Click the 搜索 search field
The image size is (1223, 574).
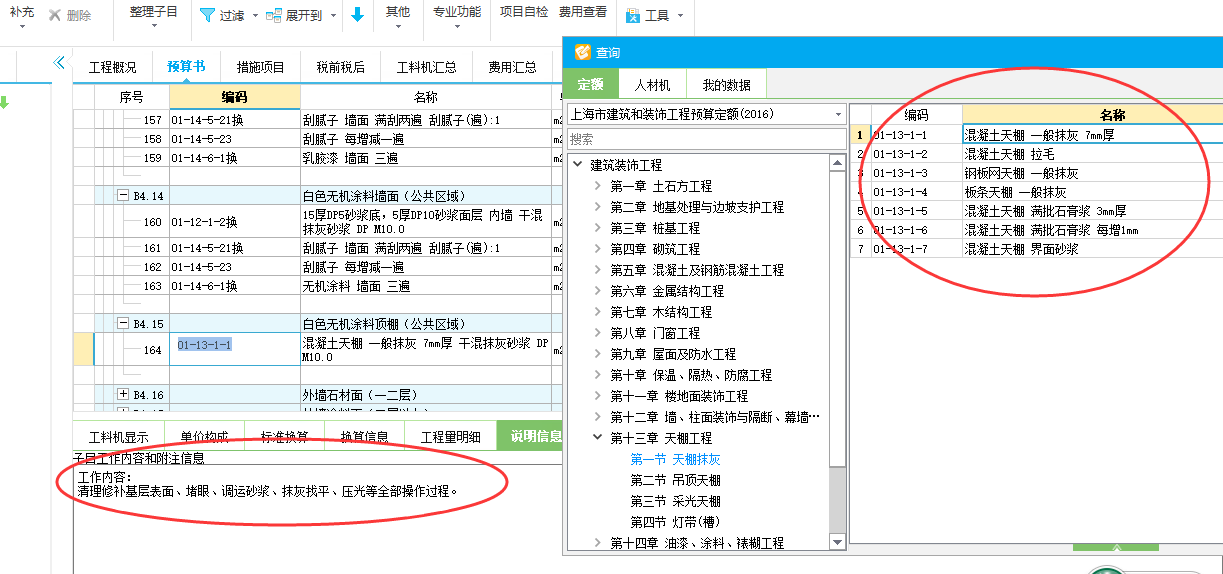705,139
